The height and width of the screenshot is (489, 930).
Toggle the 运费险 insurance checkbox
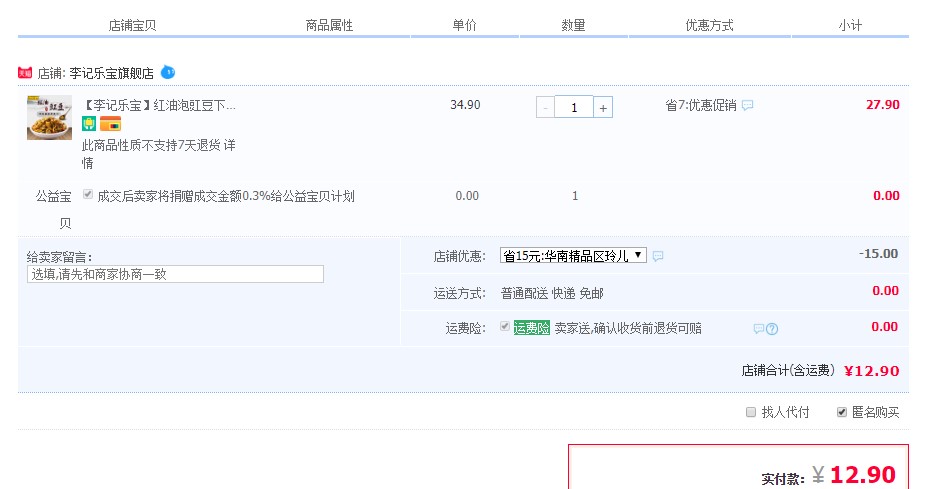point(505,326)
